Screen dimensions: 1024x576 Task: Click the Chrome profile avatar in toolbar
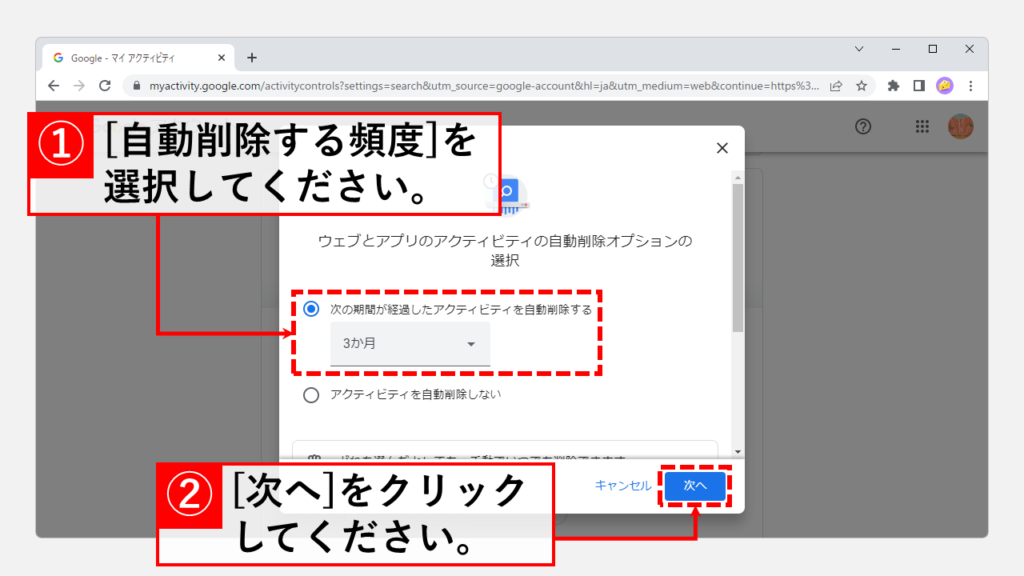click(x=944, y=86)
